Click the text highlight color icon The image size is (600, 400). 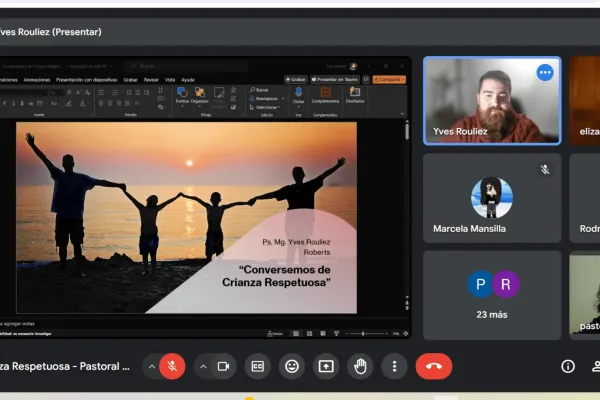[69, 103]
